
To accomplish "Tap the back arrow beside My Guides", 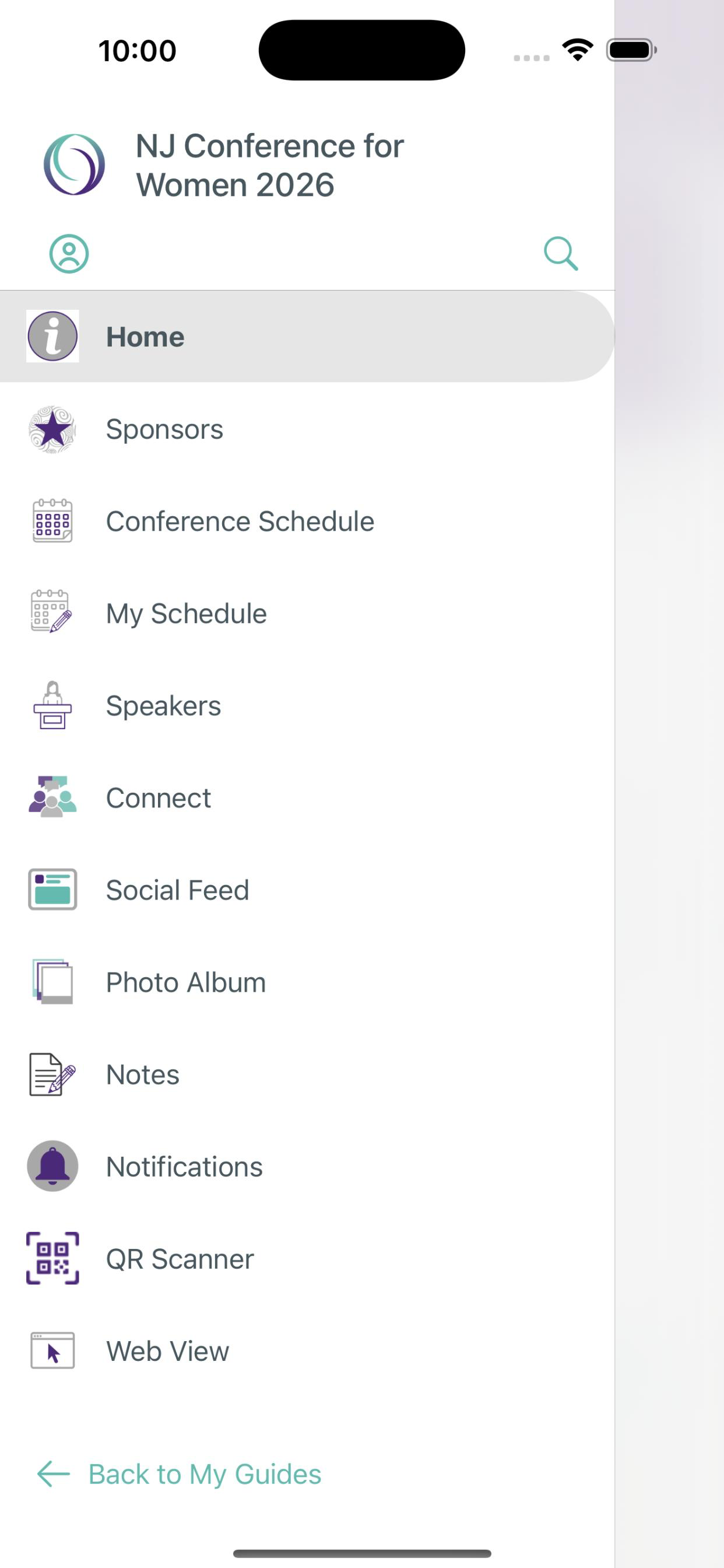I will point(54,1473).
